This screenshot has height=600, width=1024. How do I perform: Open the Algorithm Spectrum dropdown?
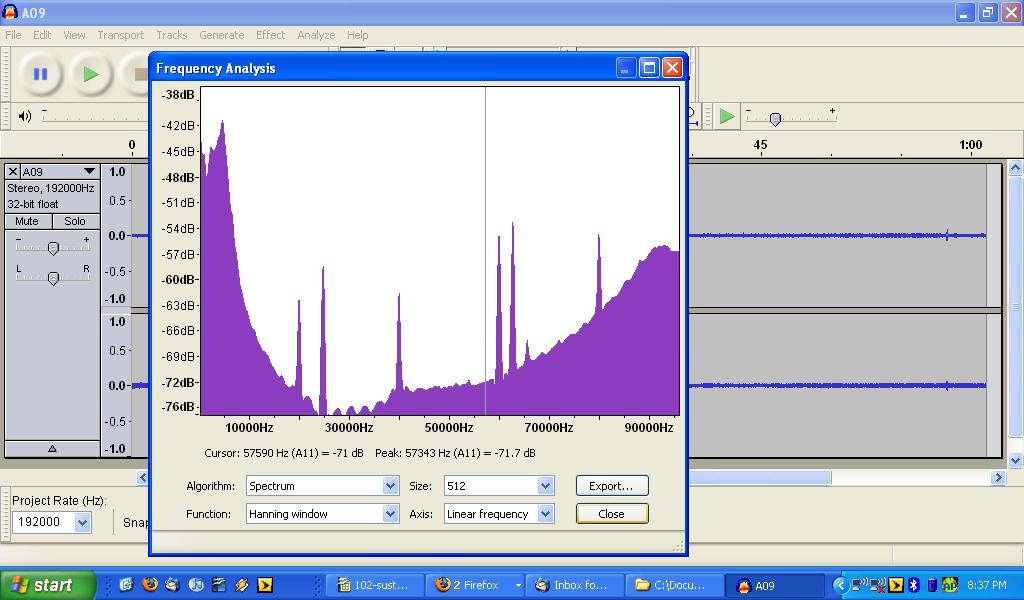(390, 486)
